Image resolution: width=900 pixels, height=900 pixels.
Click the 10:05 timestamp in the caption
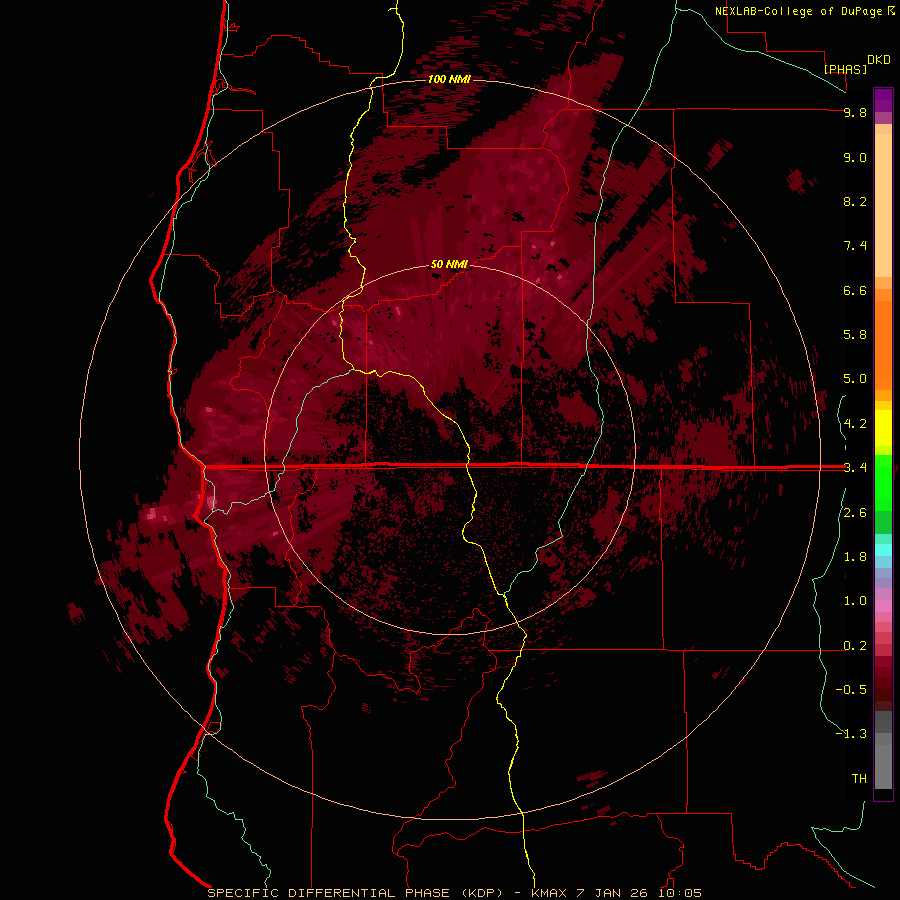tap(680, 893)
